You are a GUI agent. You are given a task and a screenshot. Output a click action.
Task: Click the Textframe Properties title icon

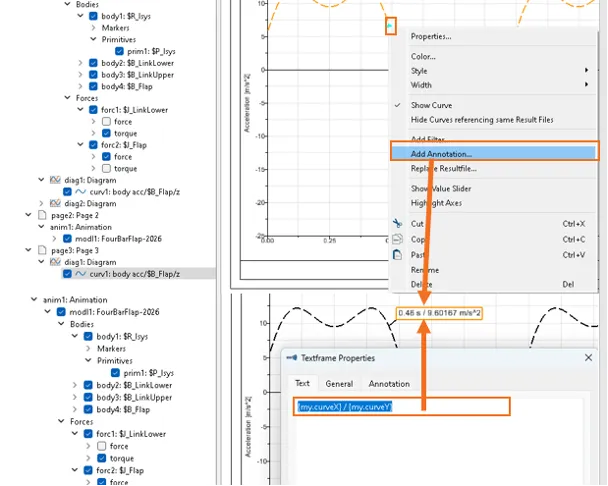point(292,357)
